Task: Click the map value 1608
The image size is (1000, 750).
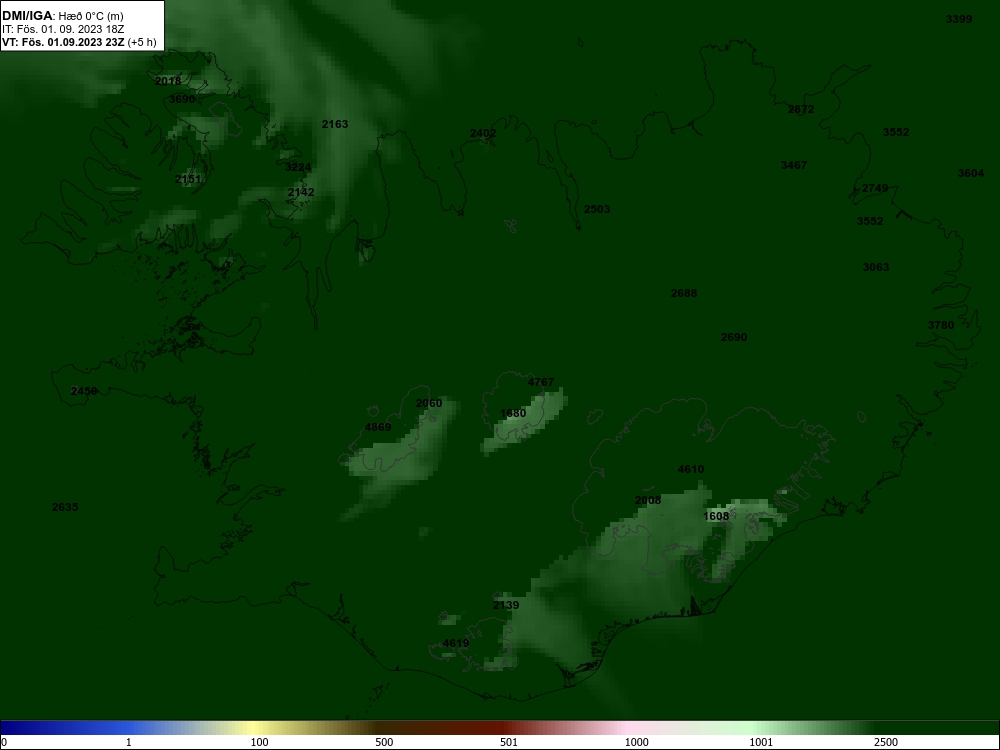Action: (x=716, y=516)
